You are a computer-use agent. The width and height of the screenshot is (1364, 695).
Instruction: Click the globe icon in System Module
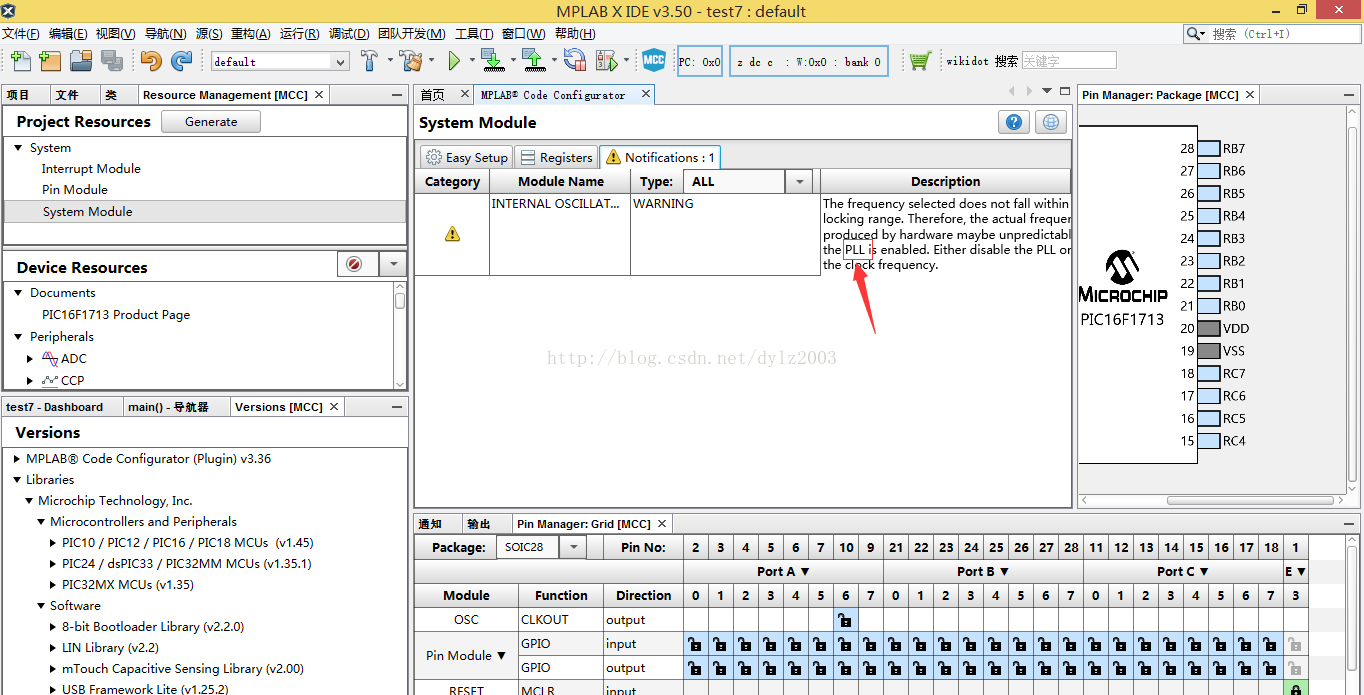pos(1051,122)
